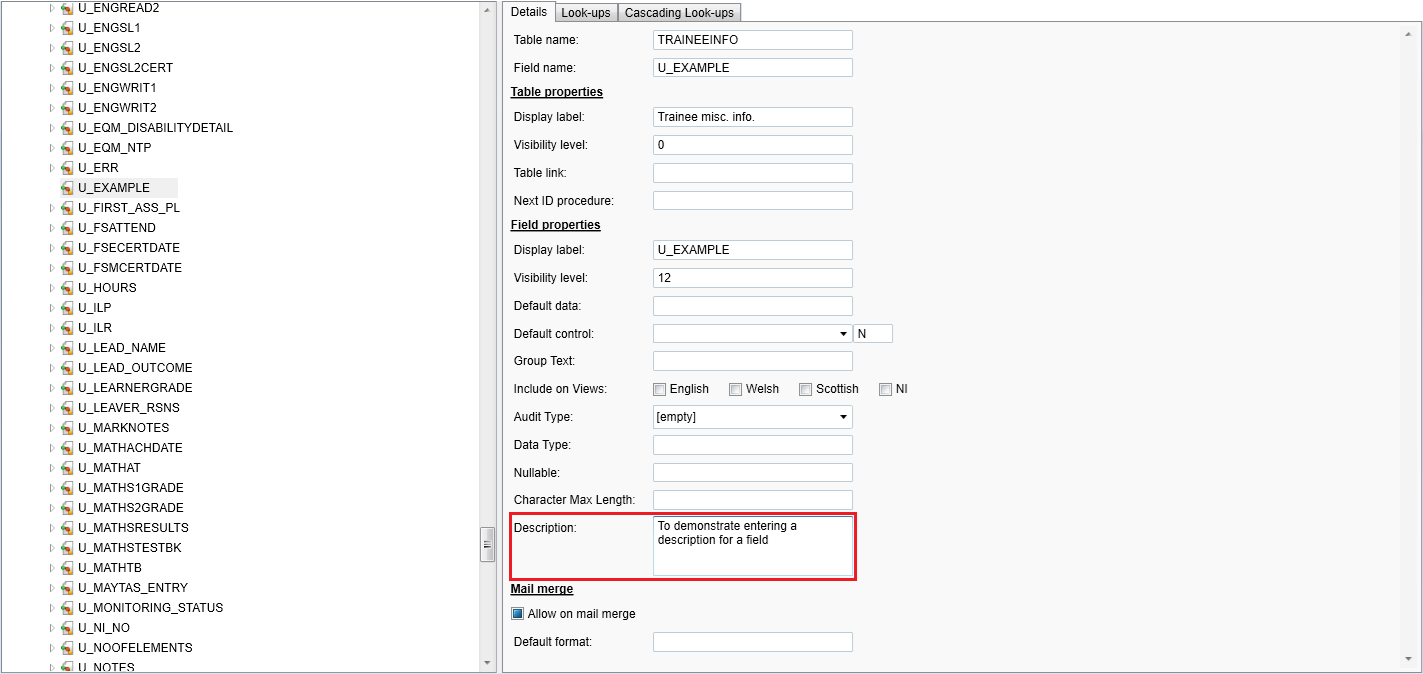Click the field icon beside U_ILP
This screenshot has width=1423, height=674.
click(x=67, y=308)
